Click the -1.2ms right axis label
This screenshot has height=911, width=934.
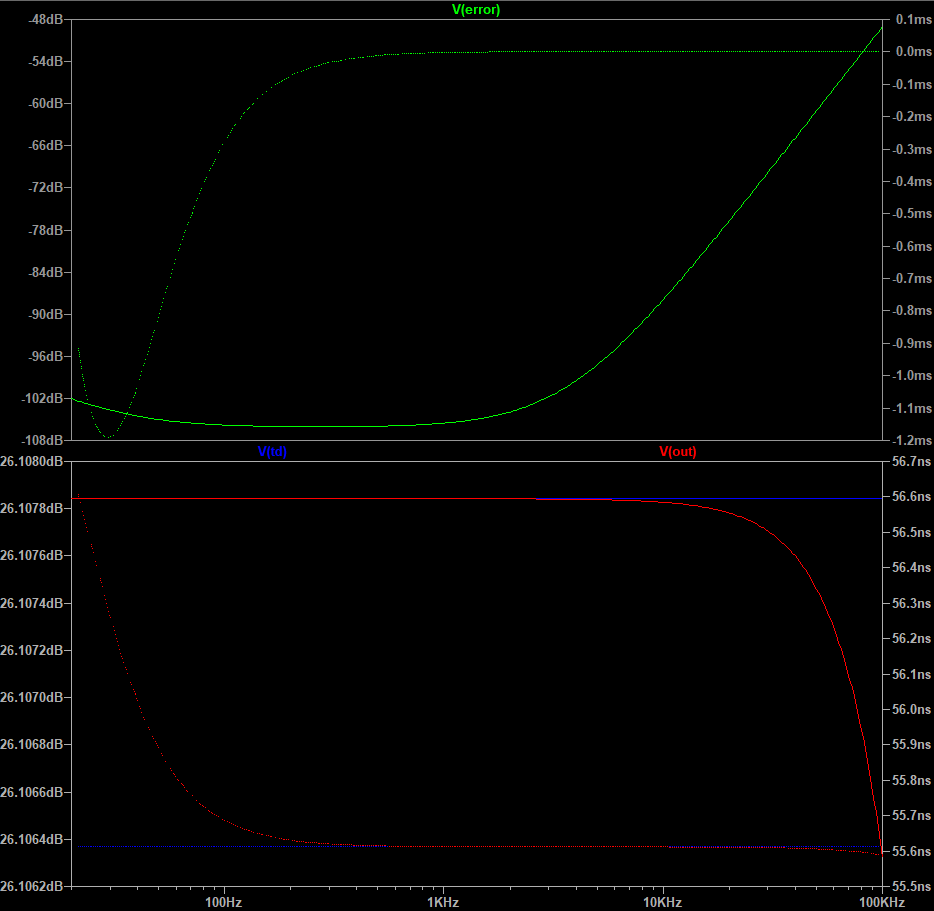pyautogui.click(x=911, y=440)
